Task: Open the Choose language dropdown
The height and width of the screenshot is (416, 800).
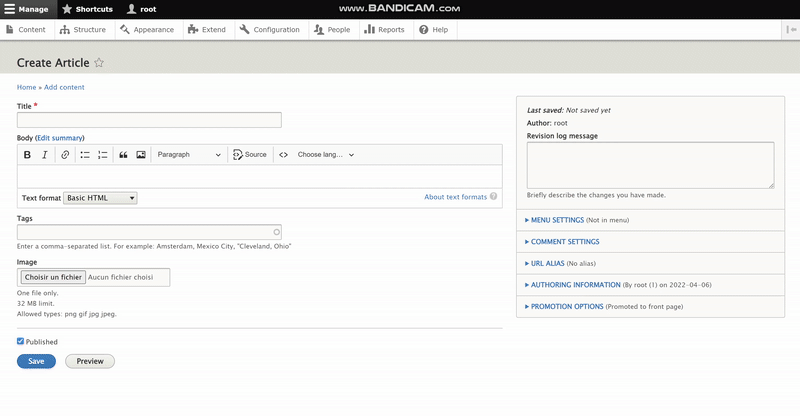Action: 326,155
